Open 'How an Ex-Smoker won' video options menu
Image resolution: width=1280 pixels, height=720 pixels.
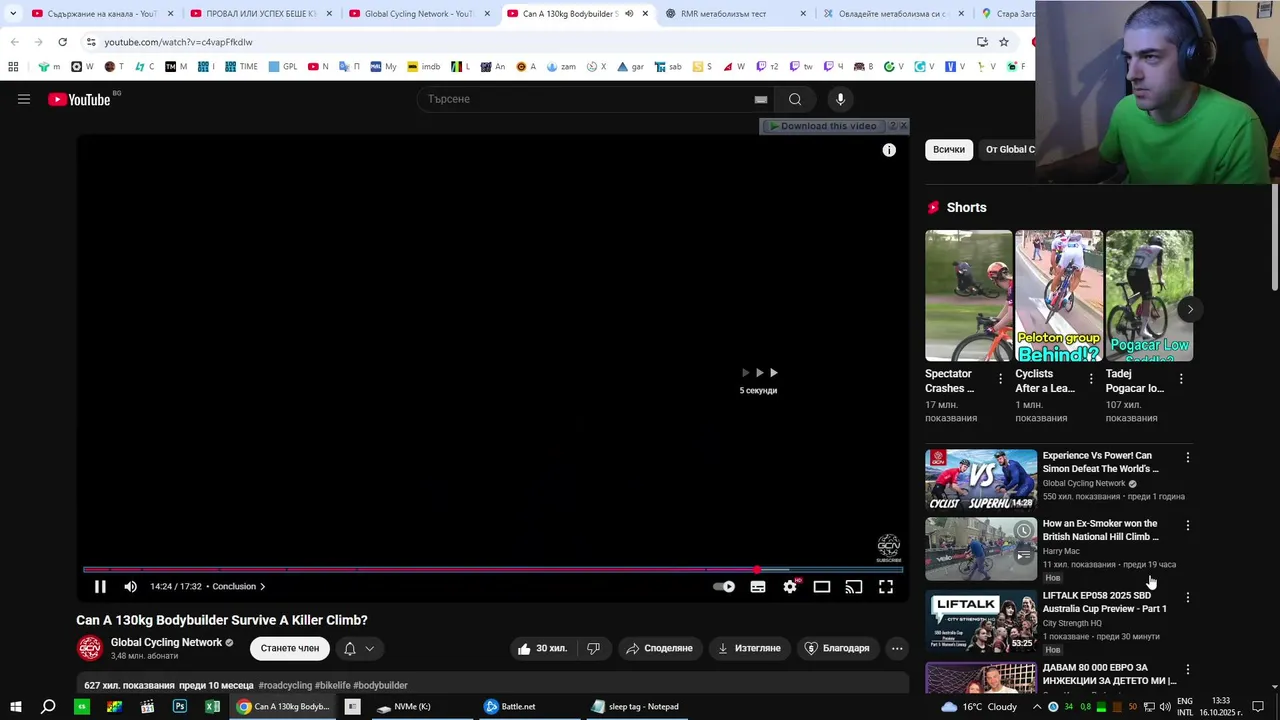(x=1187, y=525)
